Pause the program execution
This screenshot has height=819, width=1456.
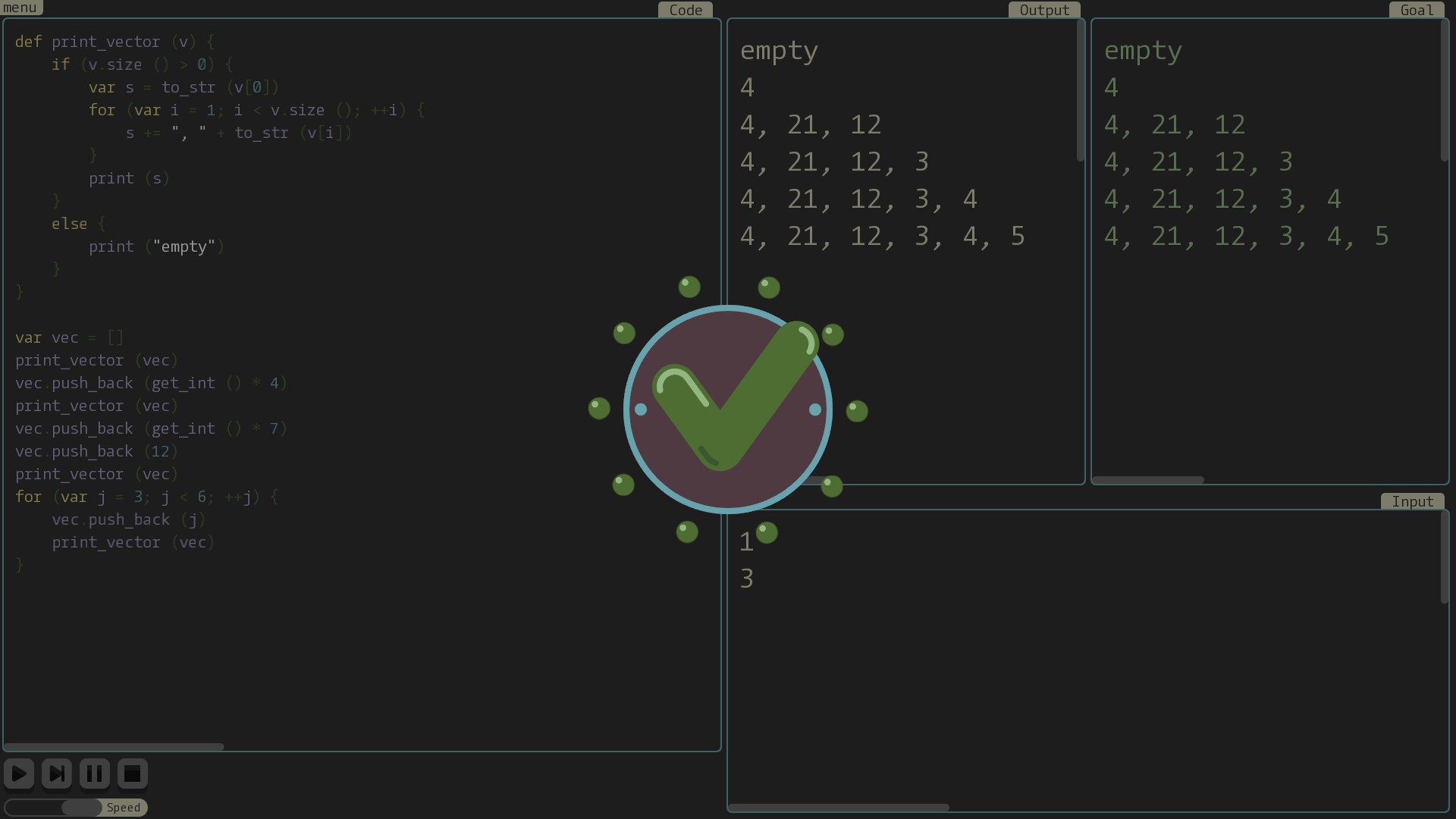95,773
